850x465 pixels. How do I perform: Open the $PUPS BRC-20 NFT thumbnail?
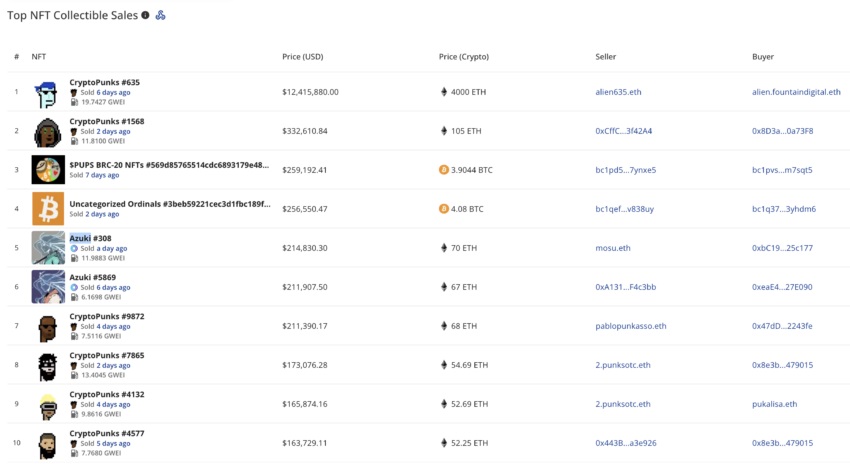click(48, 170)
